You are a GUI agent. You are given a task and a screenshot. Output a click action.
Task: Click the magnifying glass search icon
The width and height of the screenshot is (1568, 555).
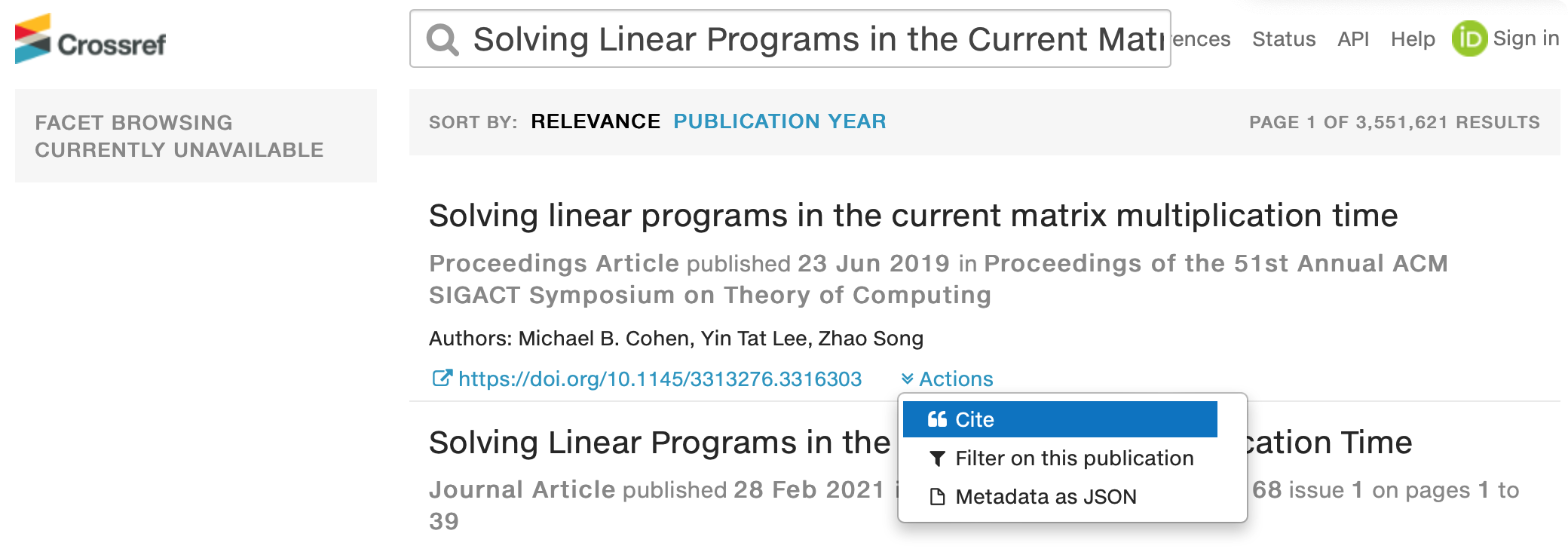click(443, 39)
